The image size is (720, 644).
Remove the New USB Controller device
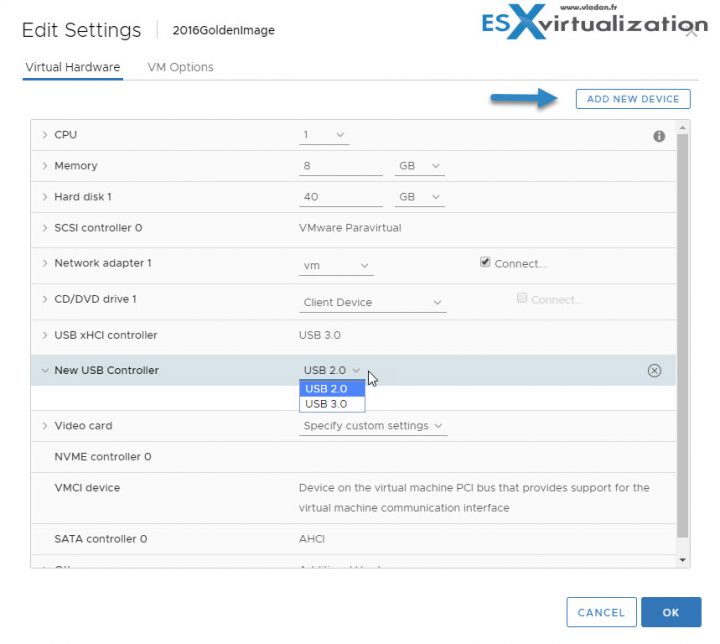654,371
